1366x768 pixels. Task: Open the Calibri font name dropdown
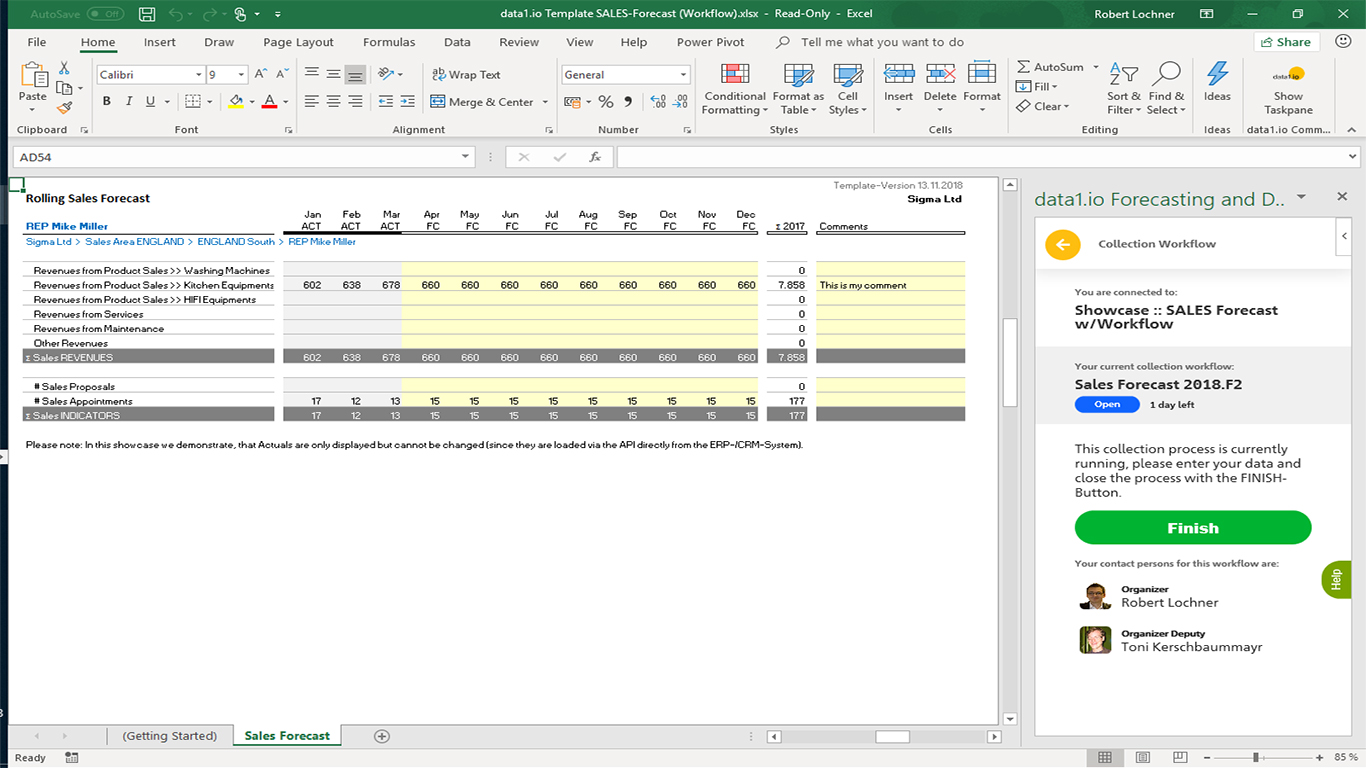198,75
